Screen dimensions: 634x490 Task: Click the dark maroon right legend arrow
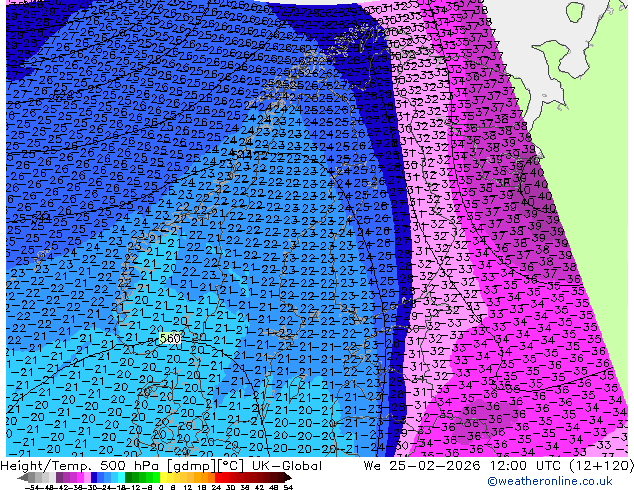point(288,477)
